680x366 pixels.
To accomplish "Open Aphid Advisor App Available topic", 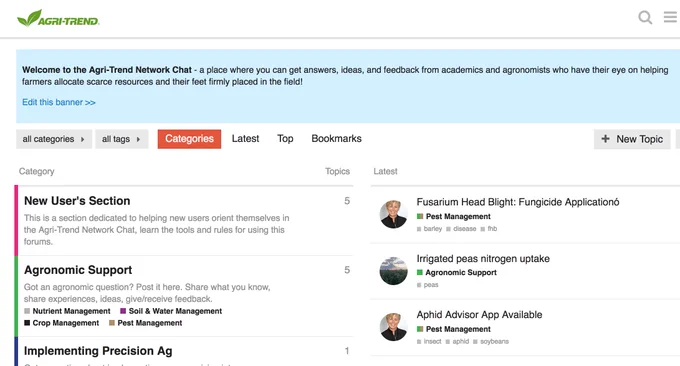I will 479,315.
